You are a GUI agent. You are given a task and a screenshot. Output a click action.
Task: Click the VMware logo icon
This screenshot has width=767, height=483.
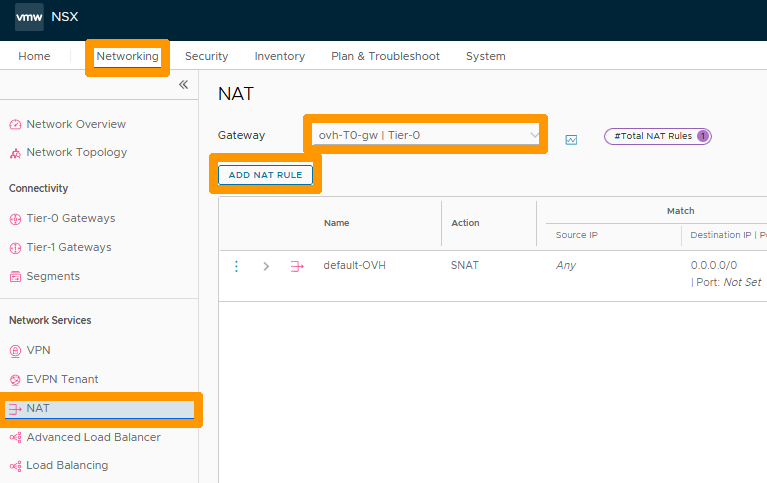coord(29,17)
